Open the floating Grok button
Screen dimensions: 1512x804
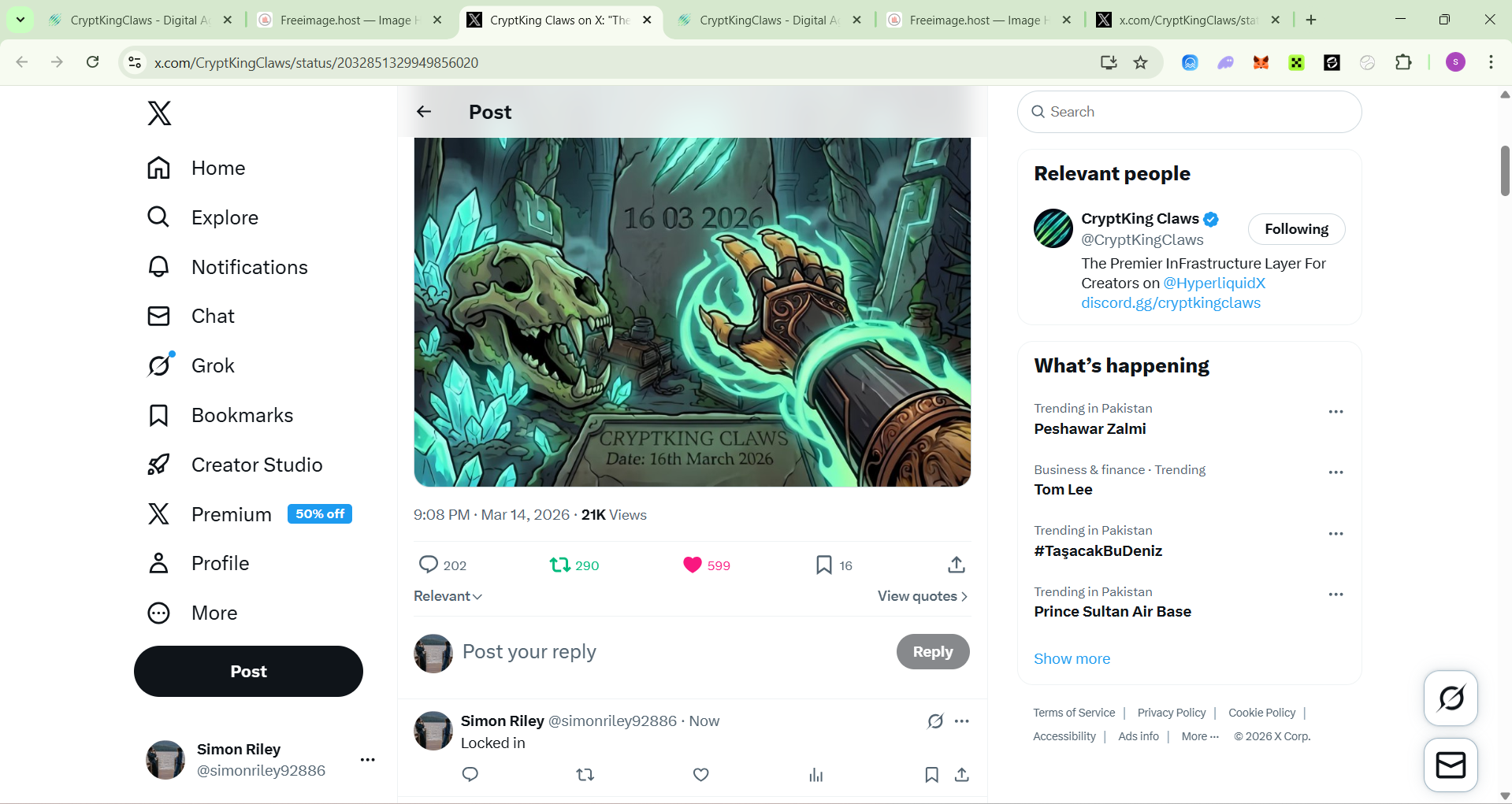coord(1451,698)
